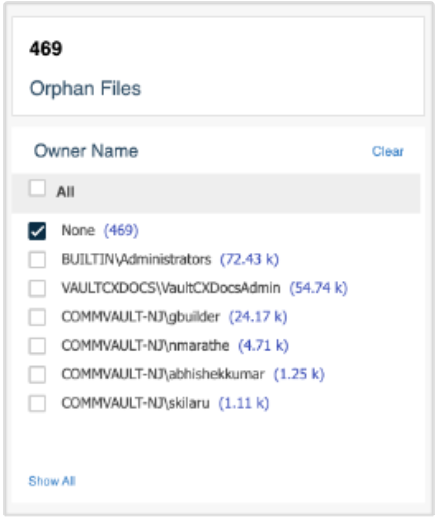435x517 pixels.
Task: Click the (72.43 k) file count
Action: (249, 259)
